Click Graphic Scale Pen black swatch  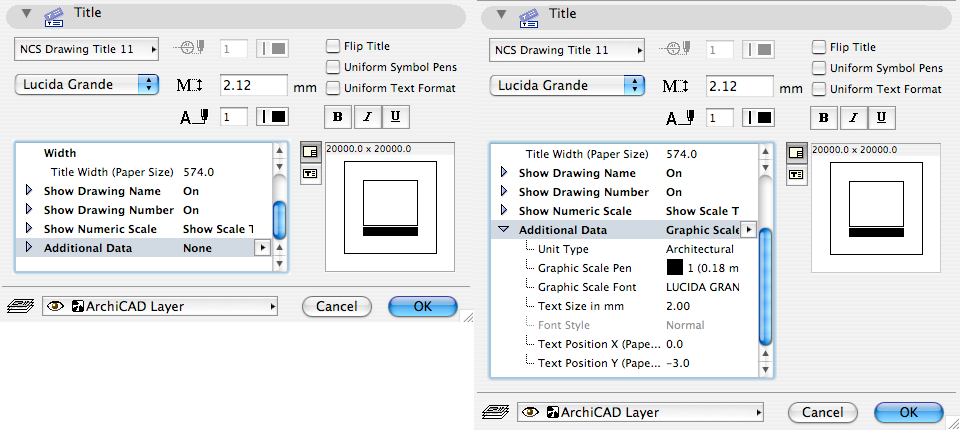coord(674,268)
